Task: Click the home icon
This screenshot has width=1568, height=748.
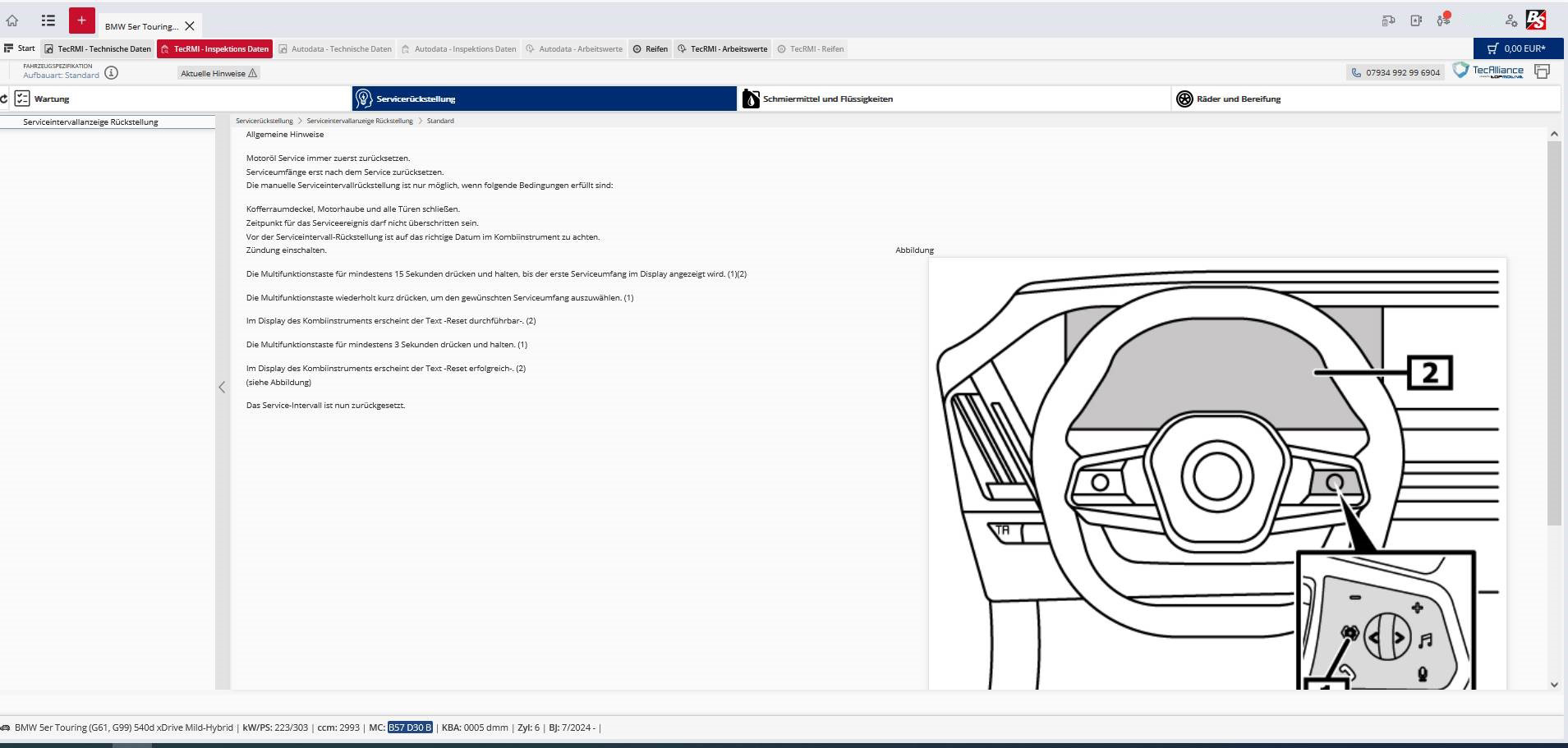Action: pyautogui.click(x=12, y=21)
